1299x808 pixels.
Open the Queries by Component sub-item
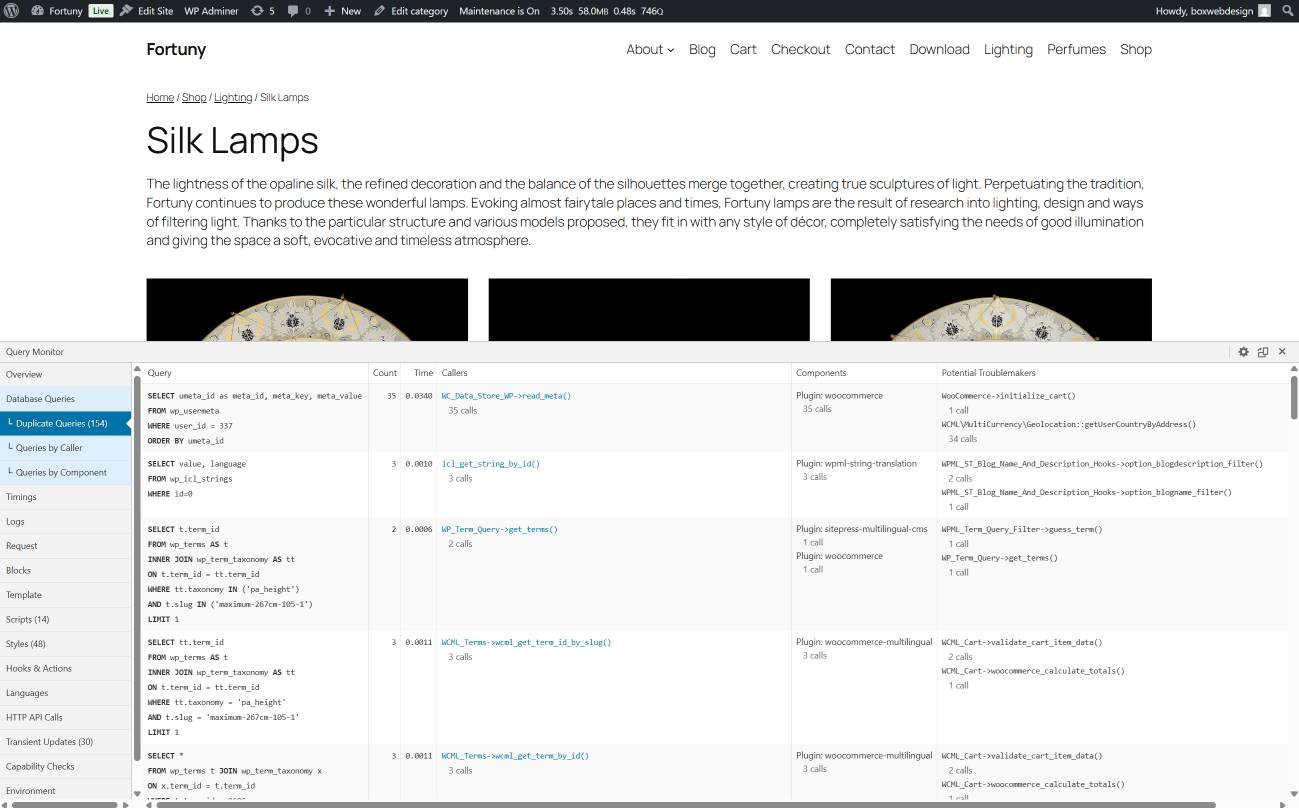61,472
